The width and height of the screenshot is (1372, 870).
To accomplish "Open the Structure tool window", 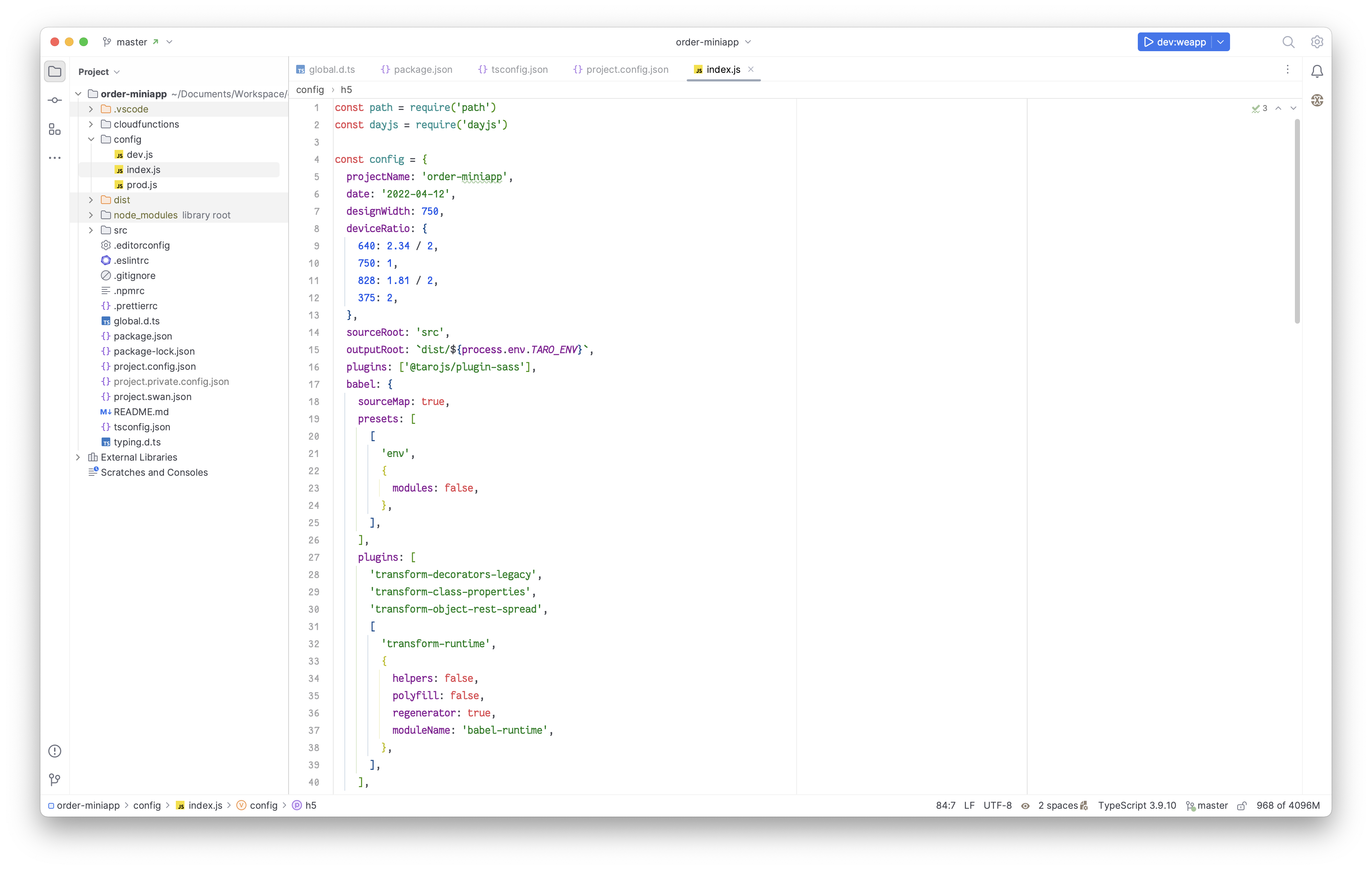I will coord(54,129).
